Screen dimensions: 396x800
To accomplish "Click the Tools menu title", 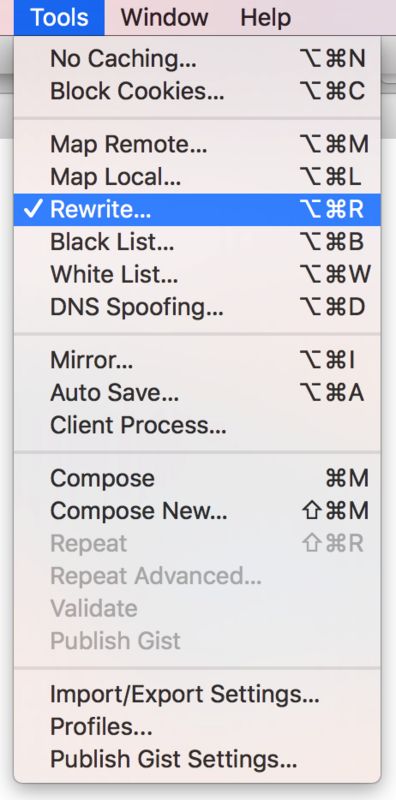I will tap(59, 17).
